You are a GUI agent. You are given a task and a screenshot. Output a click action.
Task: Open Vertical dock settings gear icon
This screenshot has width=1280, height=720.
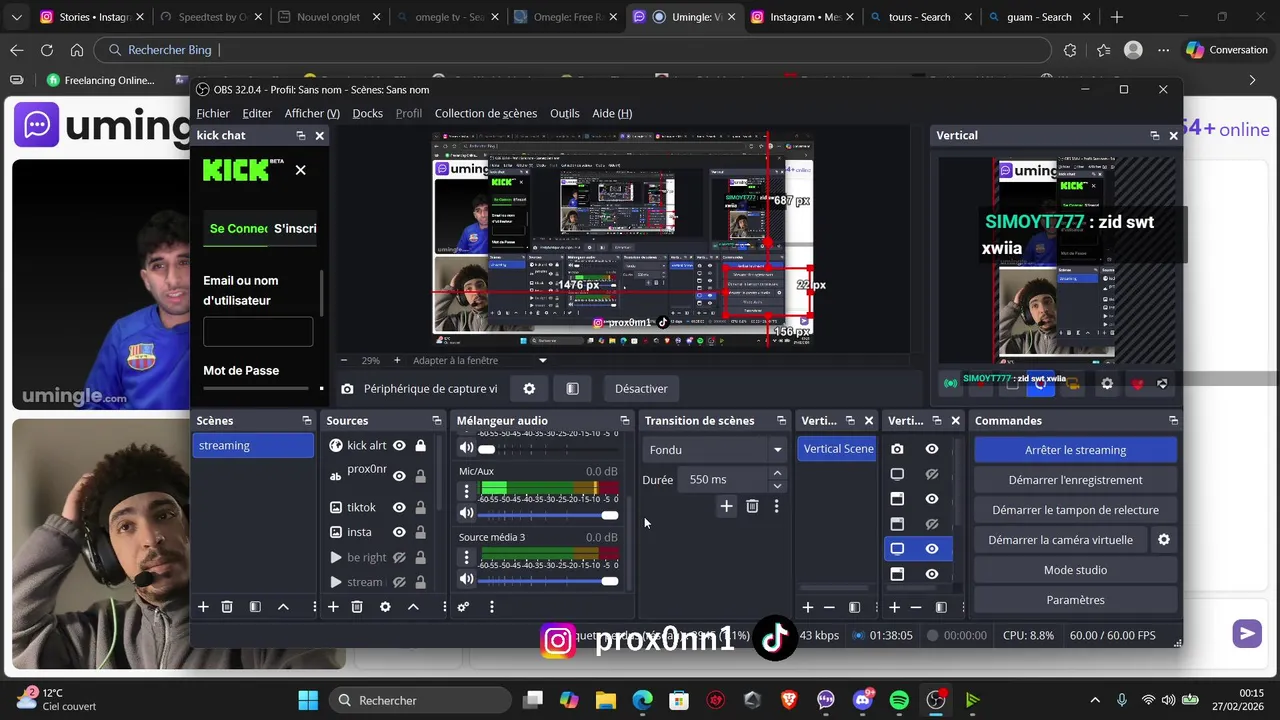click(x=1107, y=383)
